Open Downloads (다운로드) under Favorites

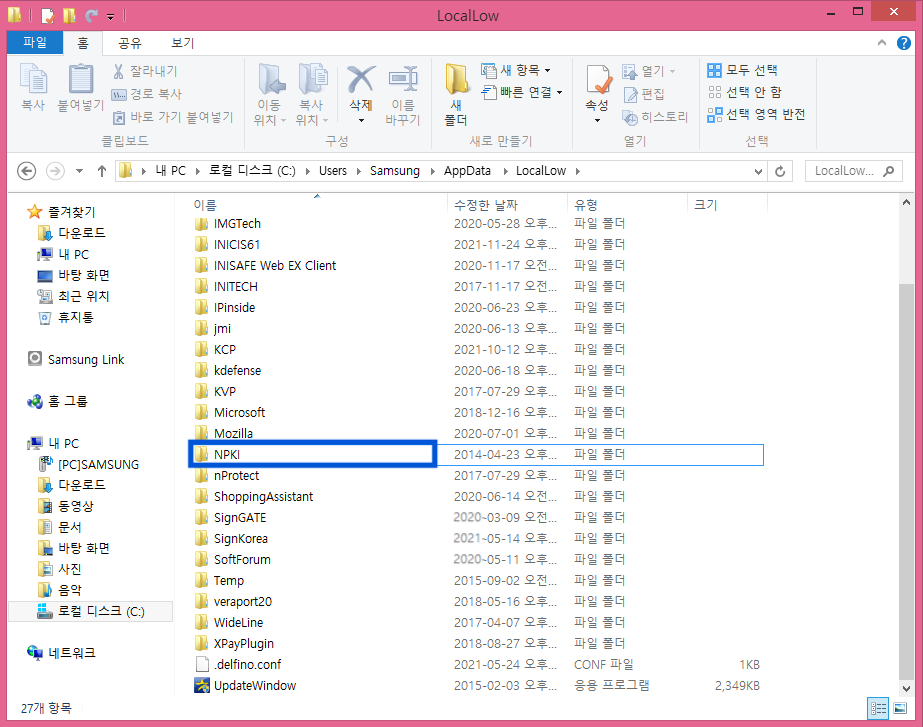(71, 233)
